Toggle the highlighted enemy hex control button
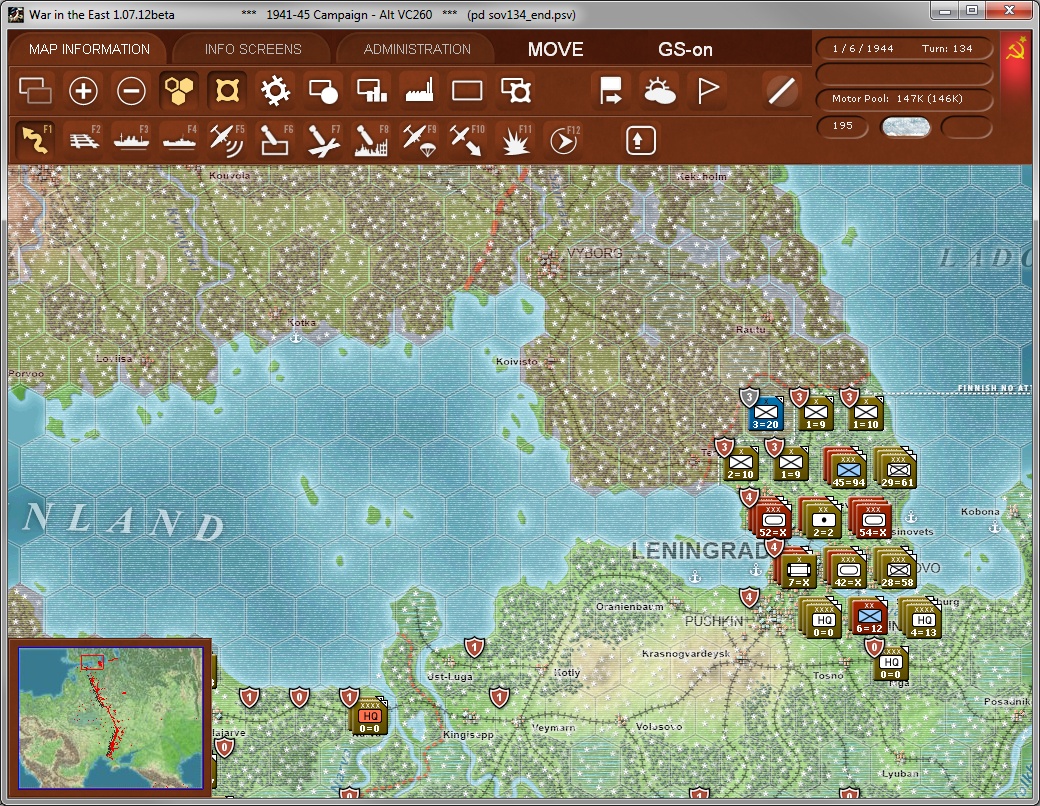The height and width of the screenshot is (806, 1040). coord(227,91)
